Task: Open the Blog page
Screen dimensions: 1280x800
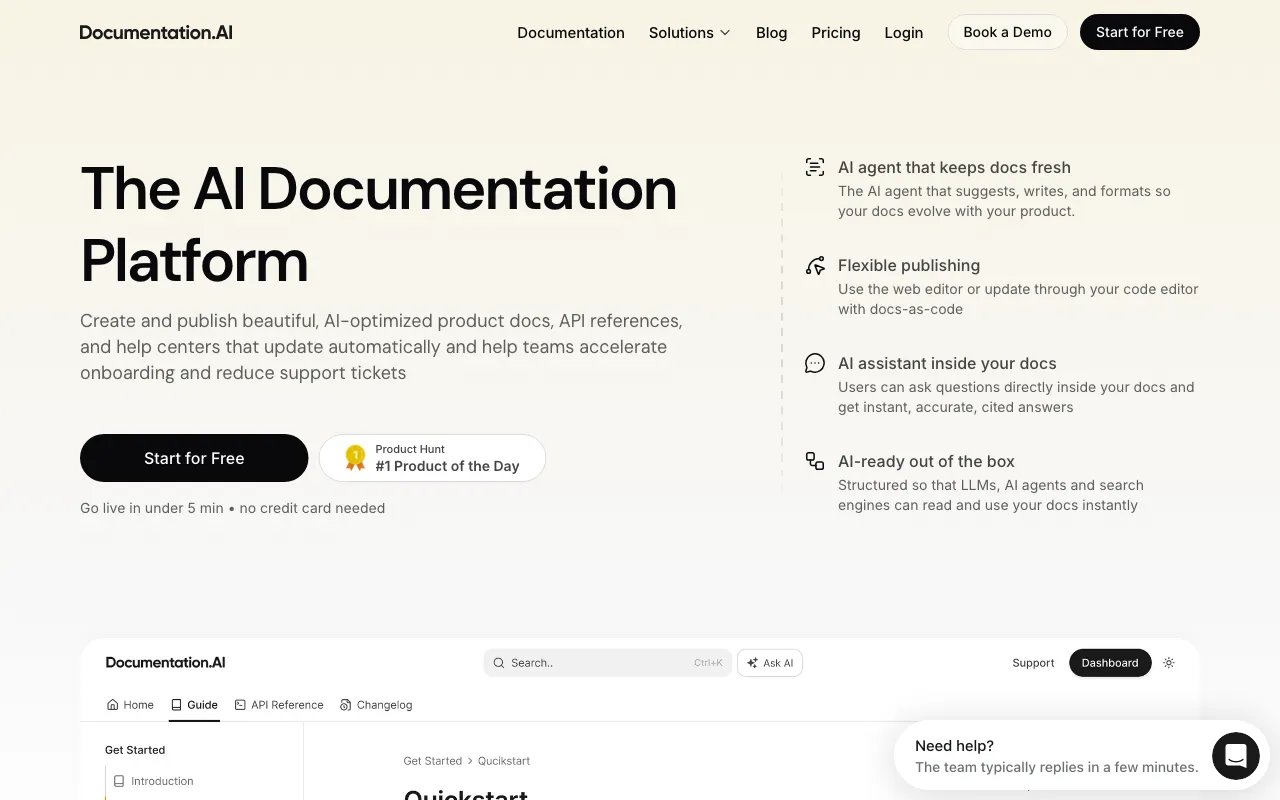Action: [x=772, y=33]
